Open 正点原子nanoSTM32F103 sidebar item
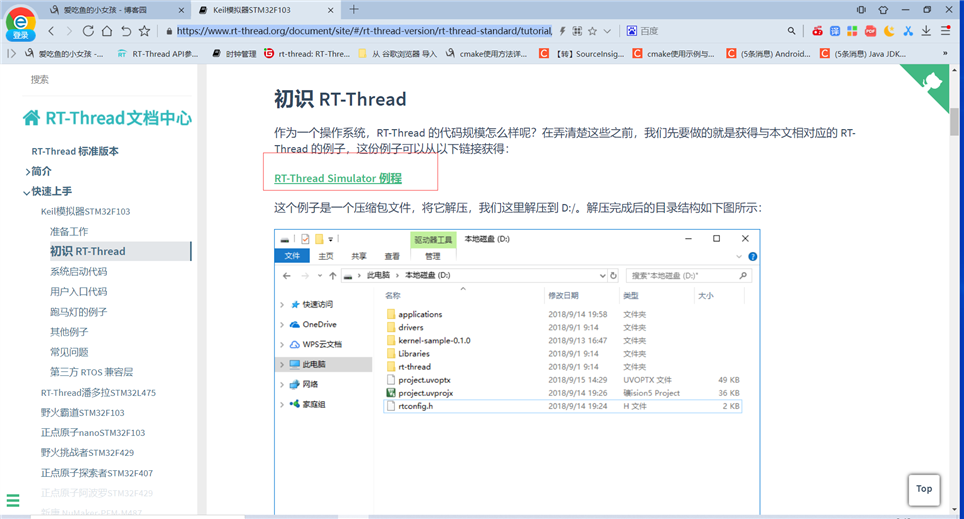 [x=93, y=432]
